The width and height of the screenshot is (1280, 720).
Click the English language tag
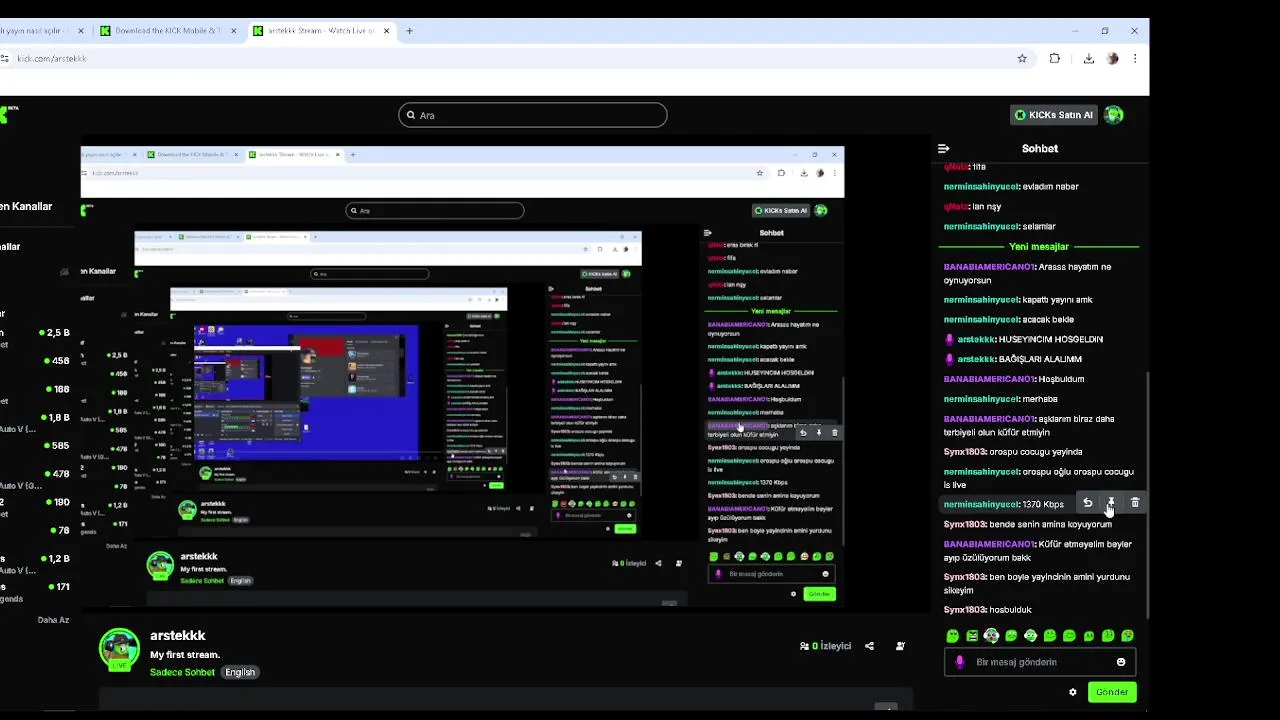click(x=240, y=672)
